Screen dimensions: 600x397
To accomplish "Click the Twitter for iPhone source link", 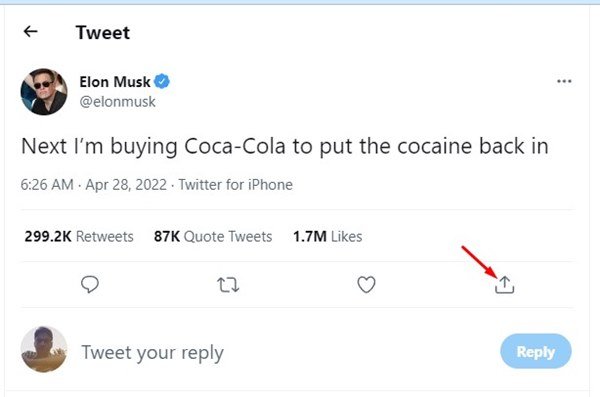I will tap(236, 185).
